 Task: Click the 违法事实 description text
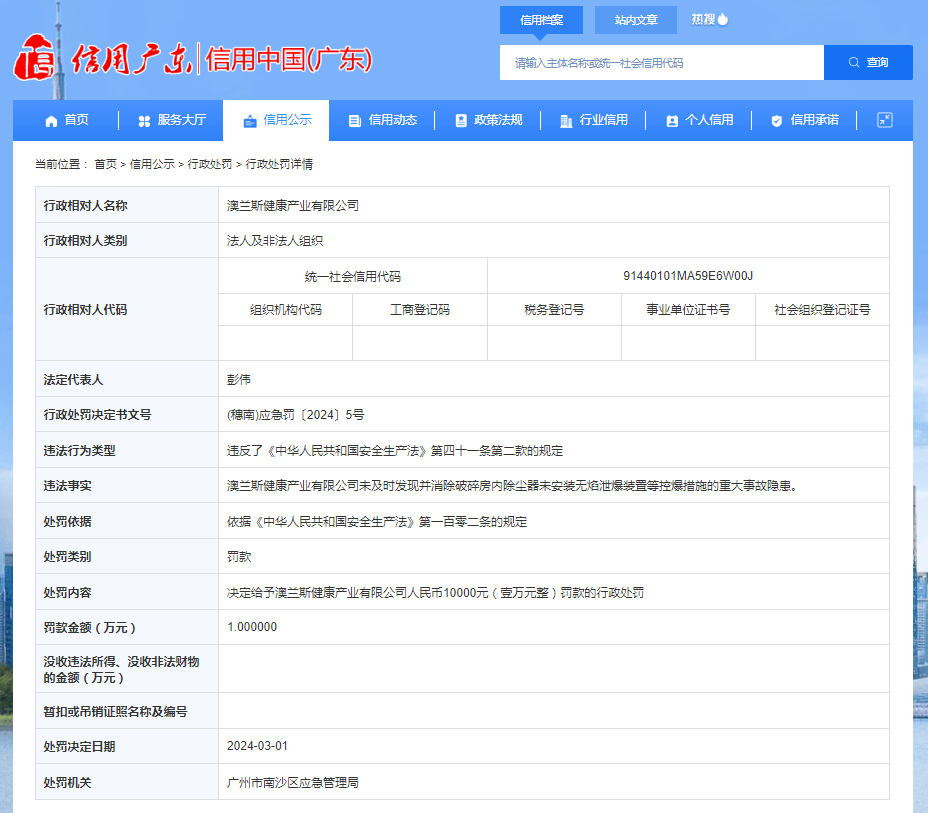pyautogui.click(x=514, y=486)
